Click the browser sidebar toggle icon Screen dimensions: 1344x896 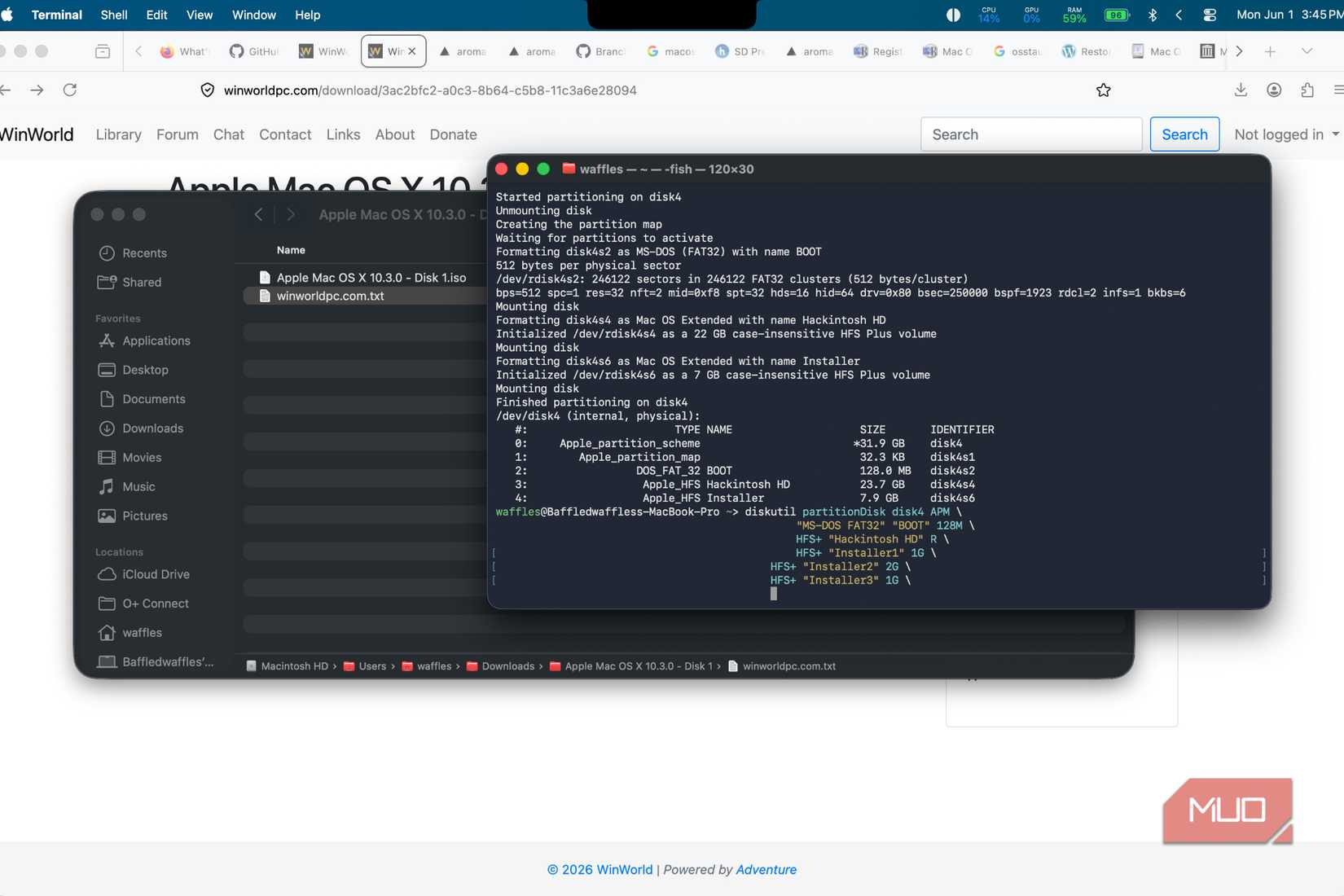coord(103,51)
